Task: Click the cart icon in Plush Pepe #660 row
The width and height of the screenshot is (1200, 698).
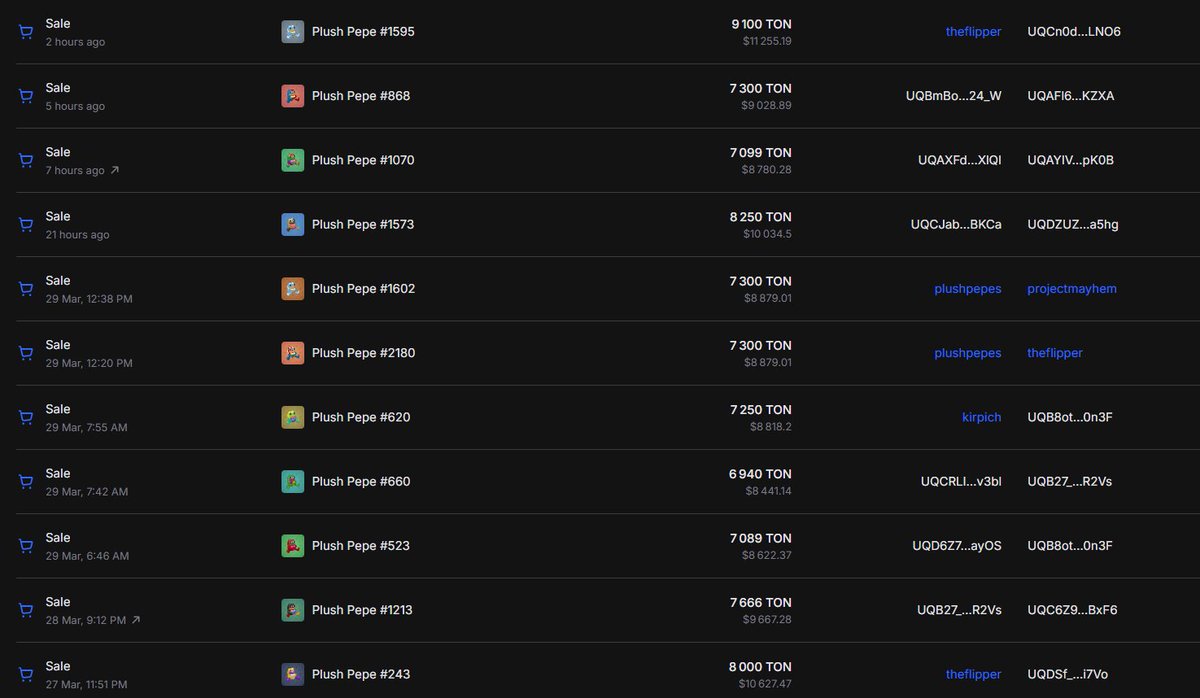Action: (26, 482)
